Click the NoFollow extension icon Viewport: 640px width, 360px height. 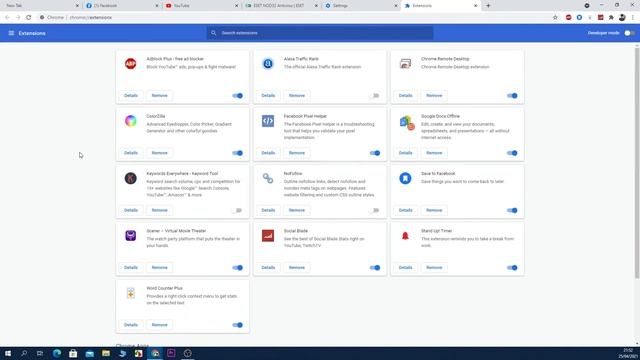click(x=268, y=178)
